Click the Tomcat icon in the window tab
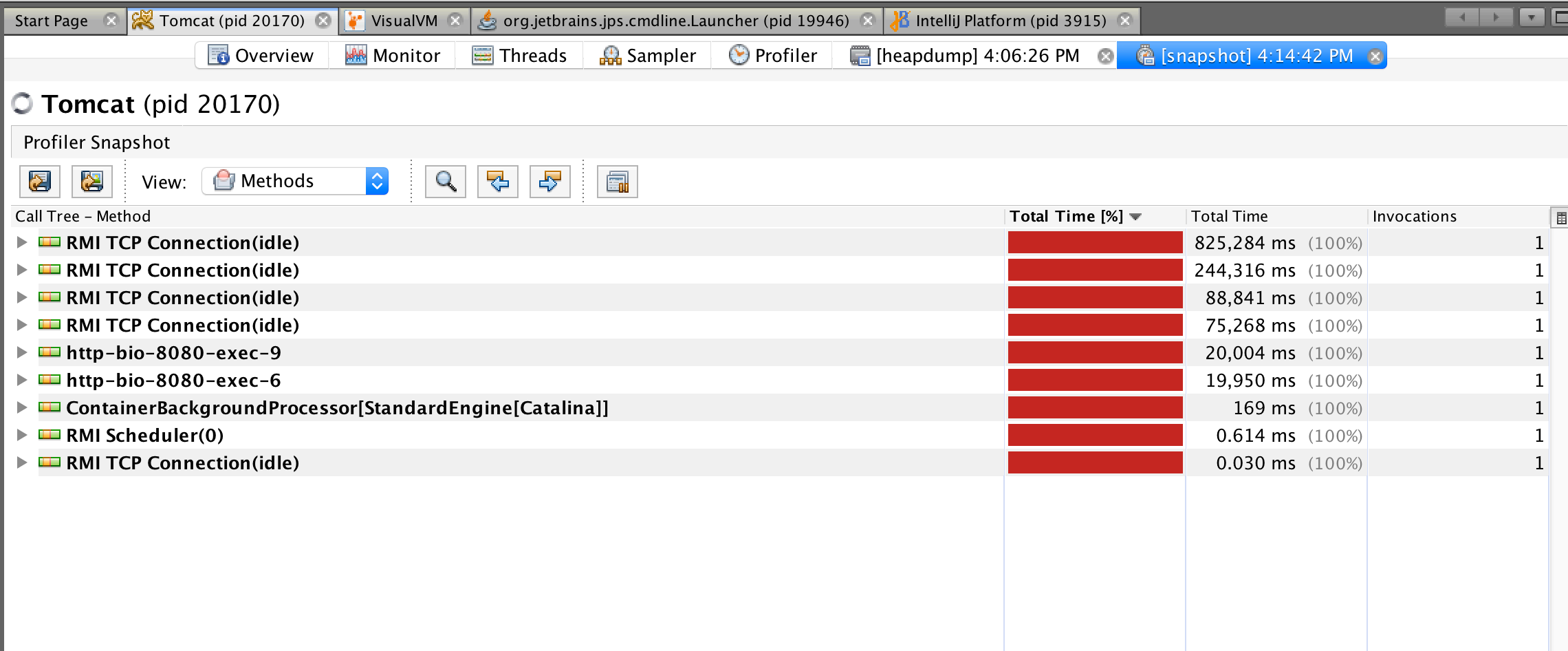The width and height of the screenshot is (1568, 651). point(142,21)
